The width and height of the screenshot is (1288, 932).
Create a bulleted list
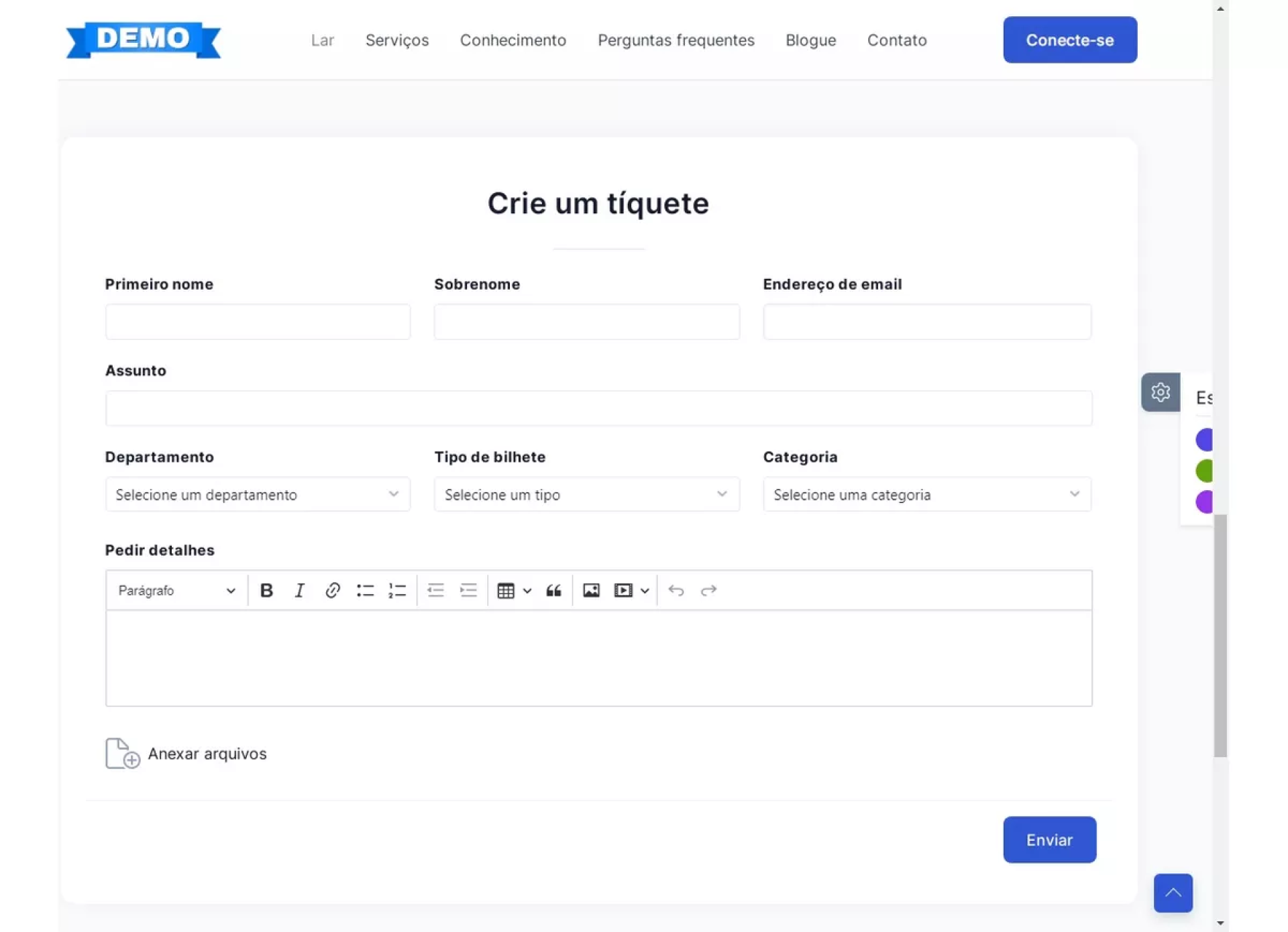pyautogui.click(x=365, y=591)
